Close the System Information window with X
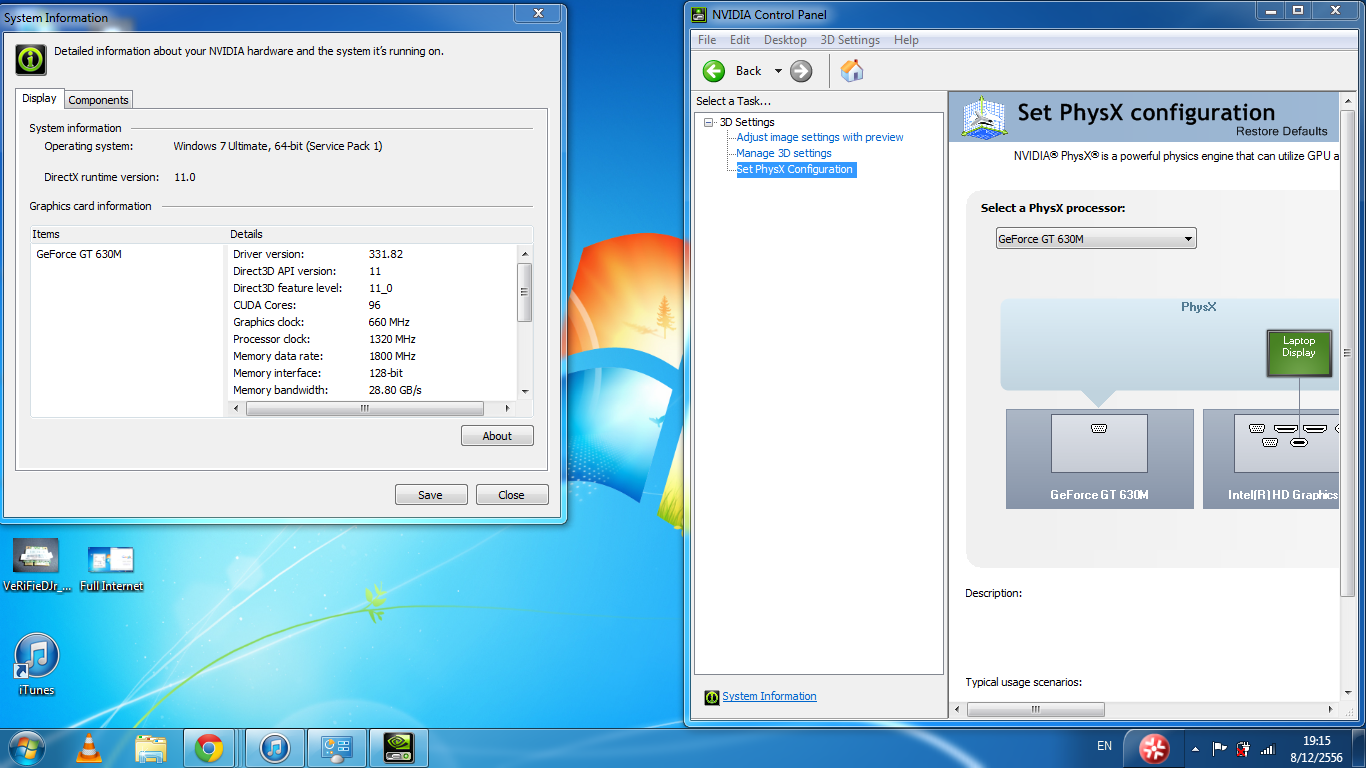This screenshot has height=768, width=1366. [x=538, y=13]
